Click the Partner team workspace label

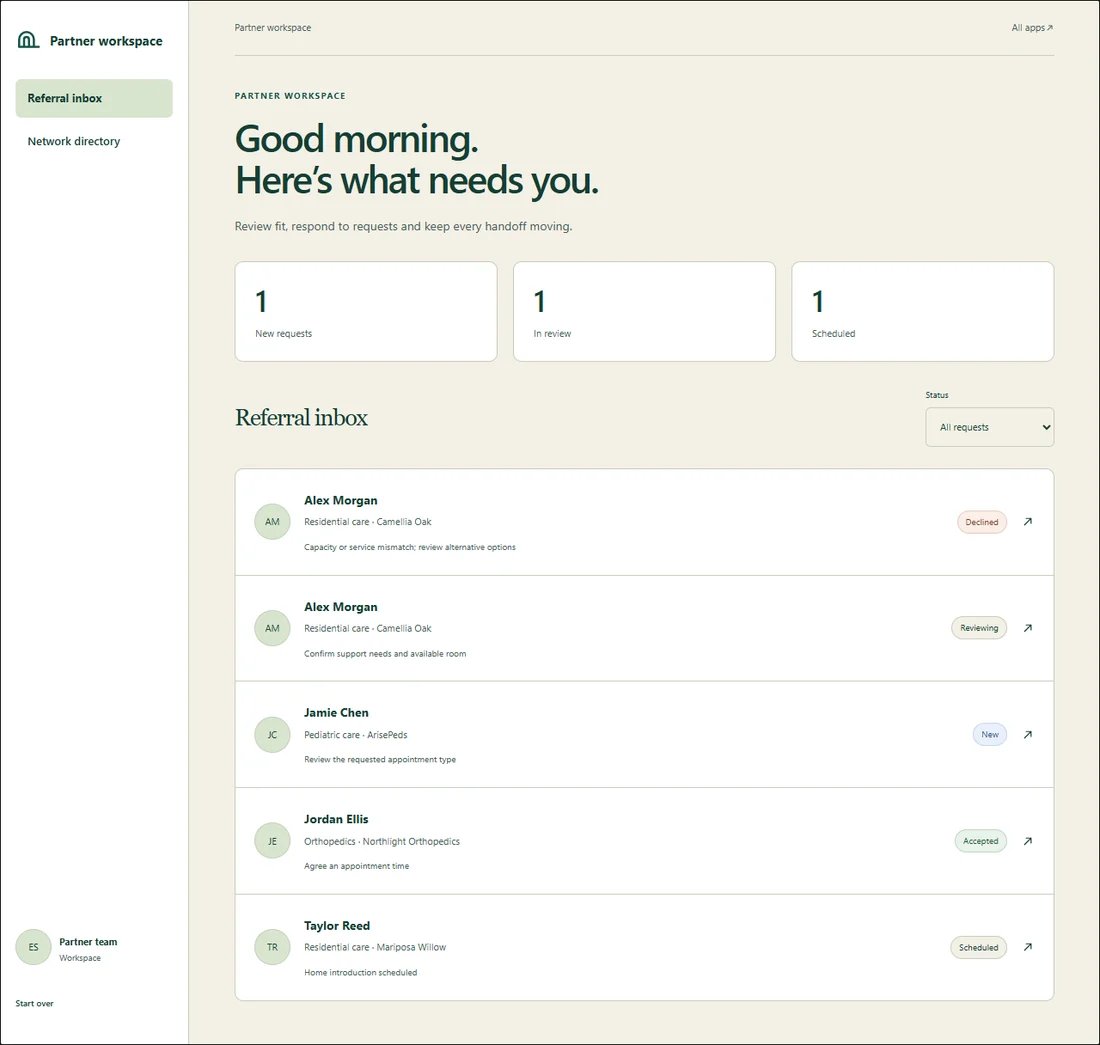[x=88, y=949]
